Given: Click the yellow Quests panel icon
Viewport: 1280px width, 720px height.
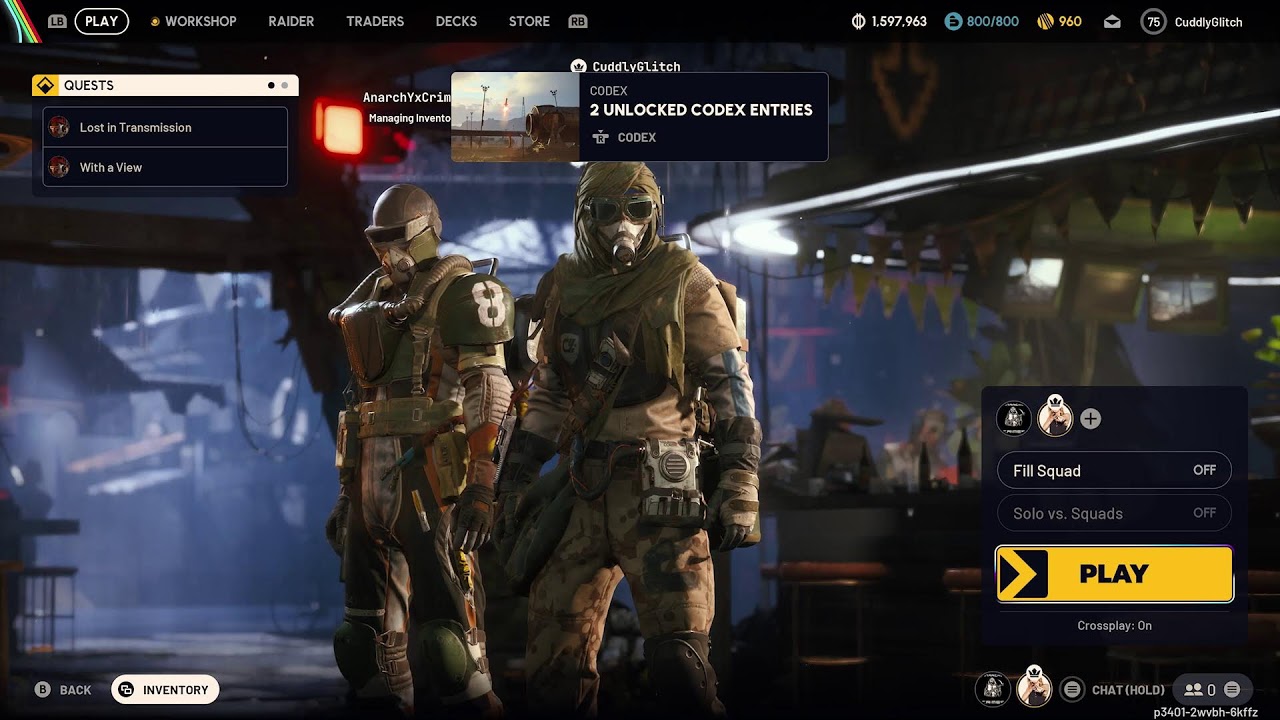Looking at the screenshot, I should pos(44,85).
